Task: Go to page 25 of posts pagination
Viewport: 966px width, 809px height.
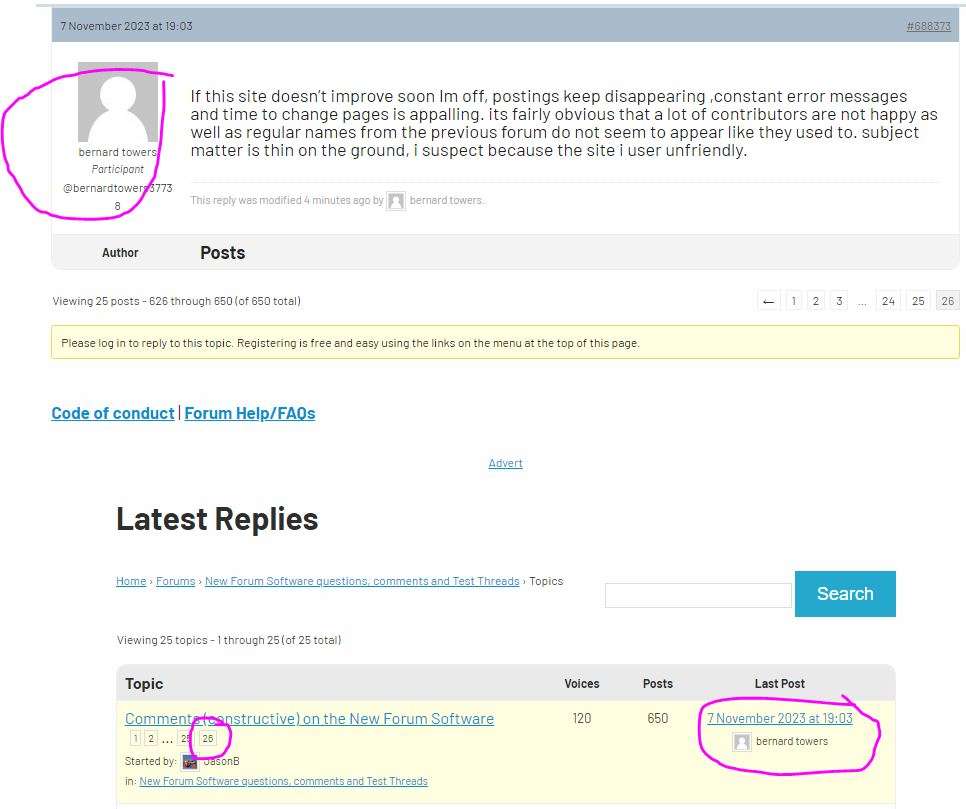Action: 918,301
